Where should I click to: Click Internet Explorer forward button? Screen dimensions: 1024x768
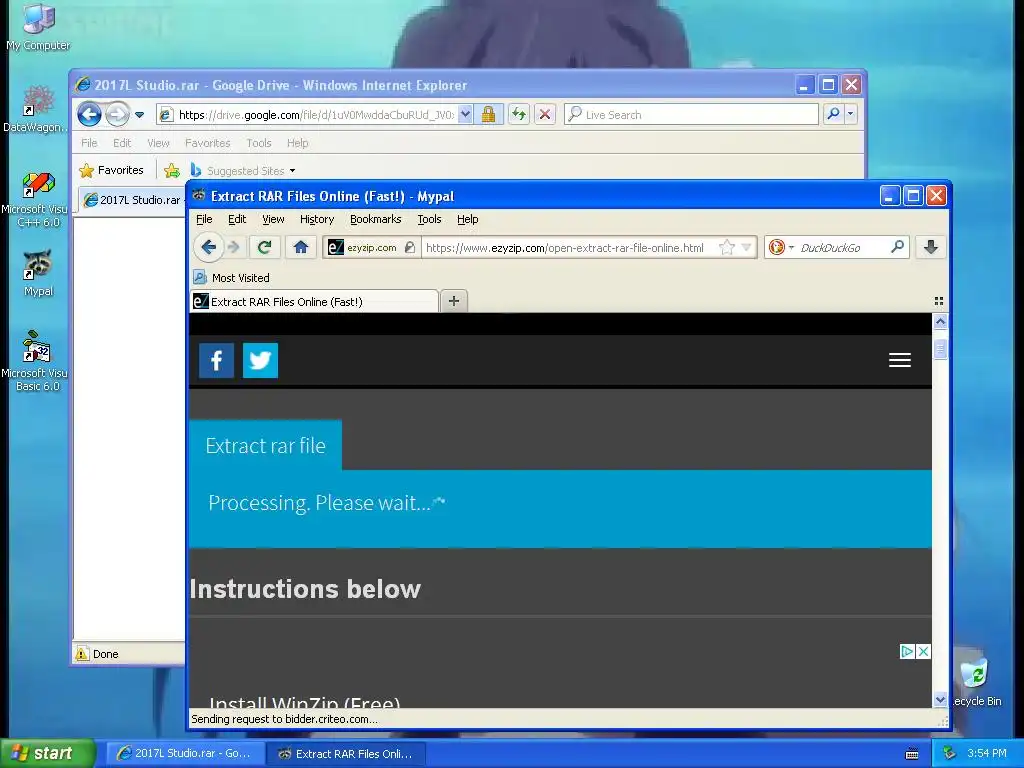pyautogui.click(x=118, y=115)
